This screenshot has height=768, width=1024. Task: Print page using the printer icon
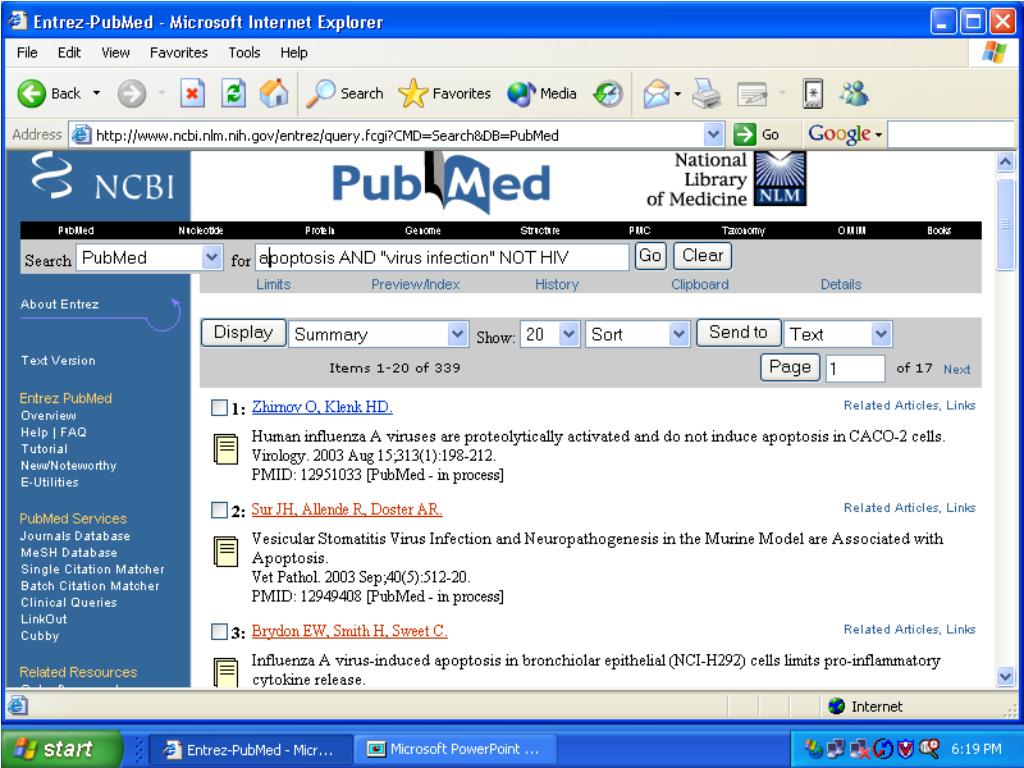click(x=706, y=94)
